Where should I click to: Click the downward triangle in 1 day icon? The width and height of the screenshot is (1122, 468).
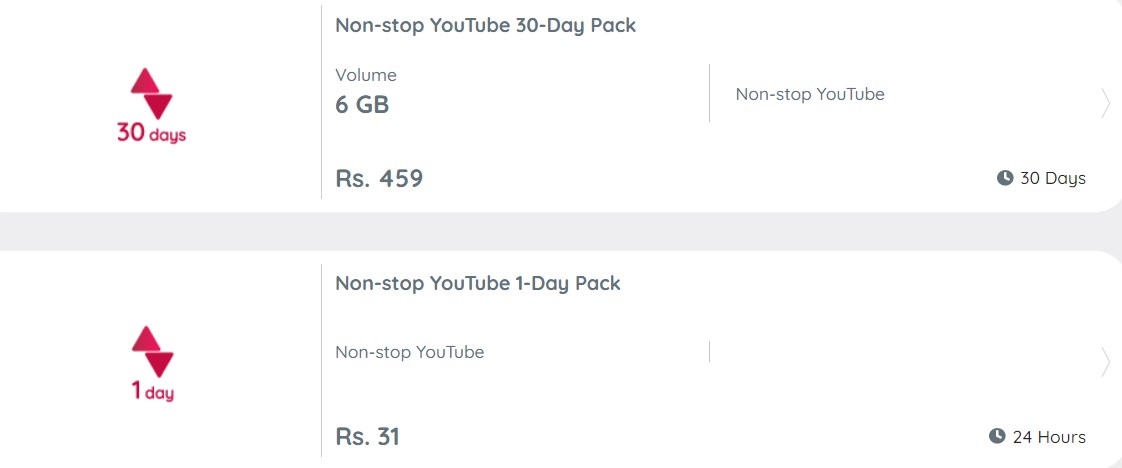(160, 365)
